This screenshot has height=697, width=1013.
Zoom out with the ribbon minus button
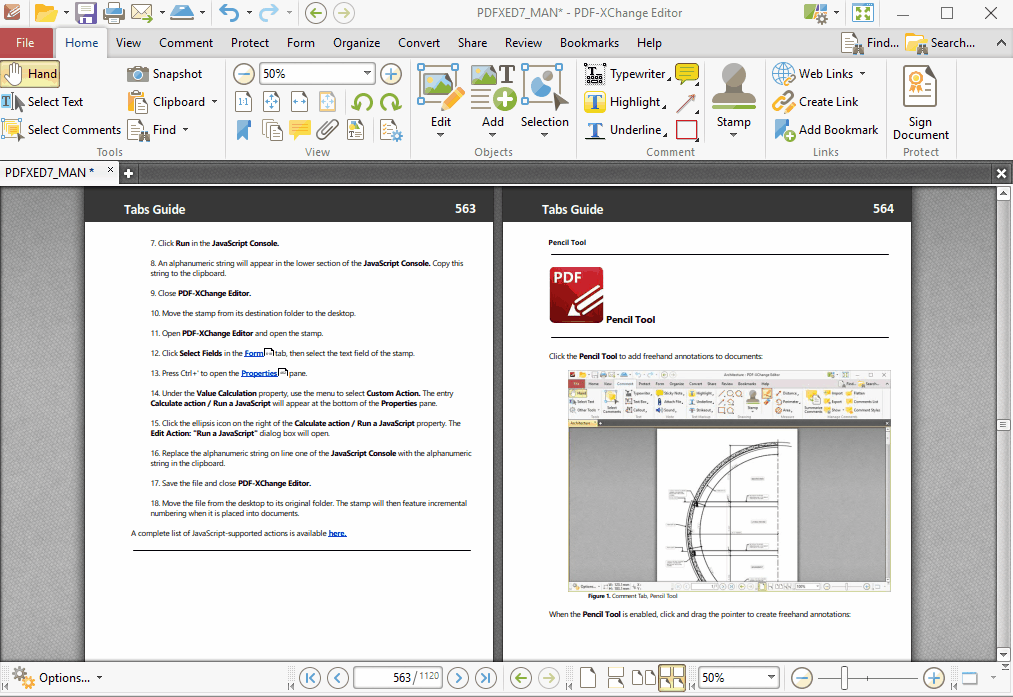tap(244, 74)
